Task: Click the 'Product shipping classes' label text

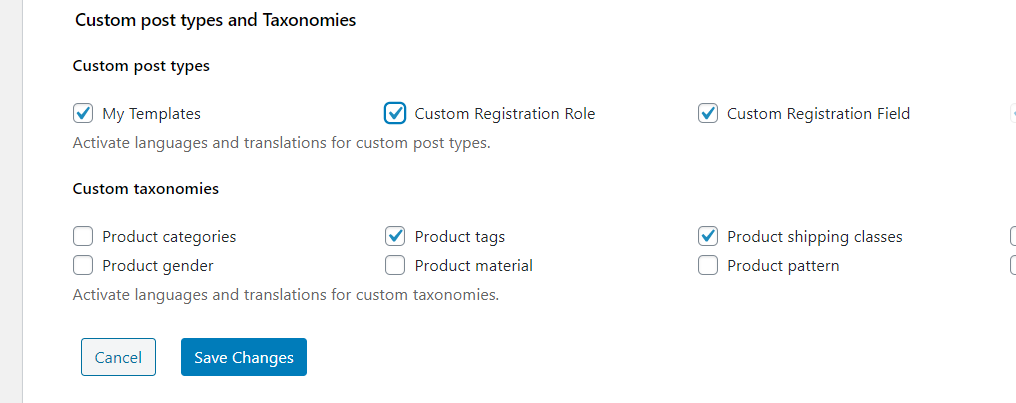Action: [x=814, y=237]
